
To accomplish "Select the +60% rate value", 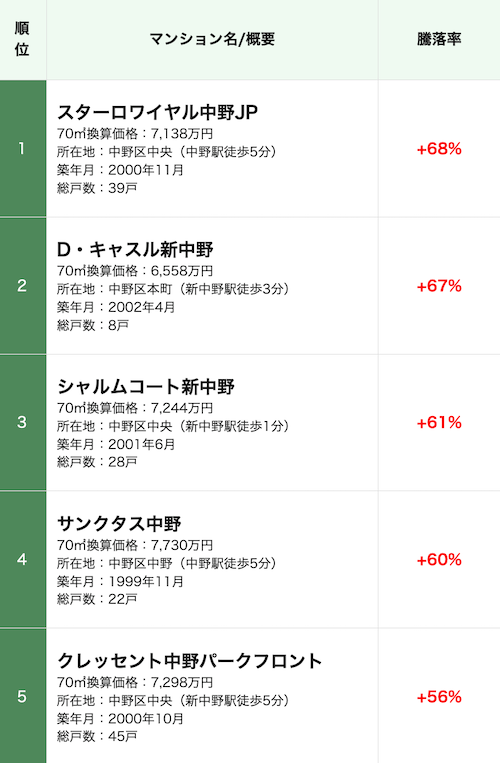I will pyautogui.click(x=439, y=560).
